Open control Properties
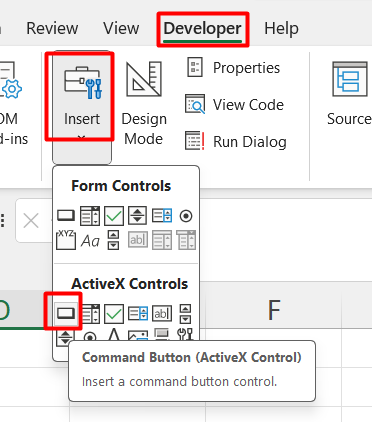372x422 pixels. click(233, 68)
